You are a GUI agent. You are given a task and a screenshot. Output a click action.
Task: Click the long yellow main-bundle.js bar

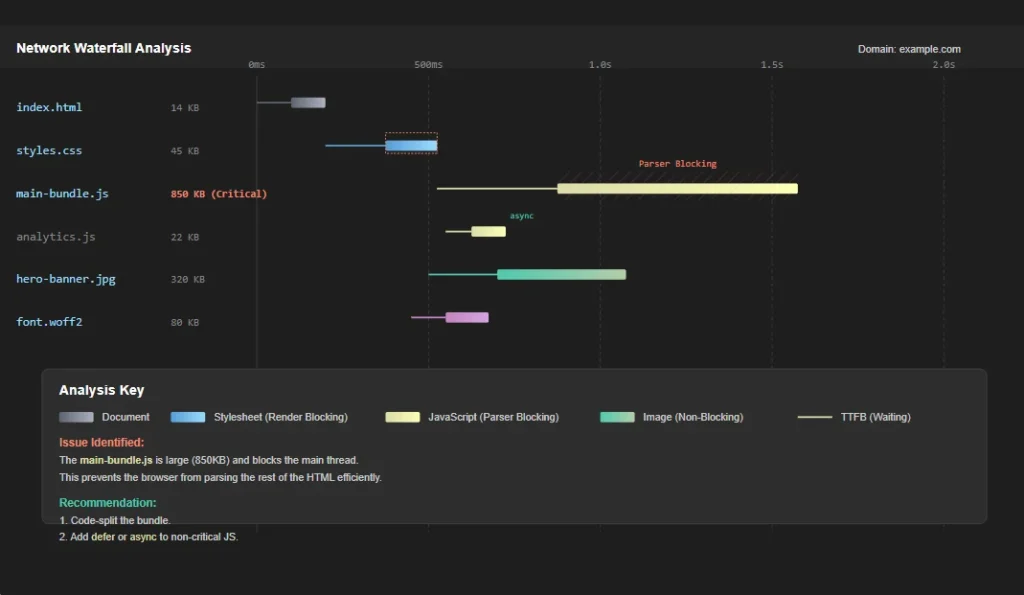pos(677,189)
